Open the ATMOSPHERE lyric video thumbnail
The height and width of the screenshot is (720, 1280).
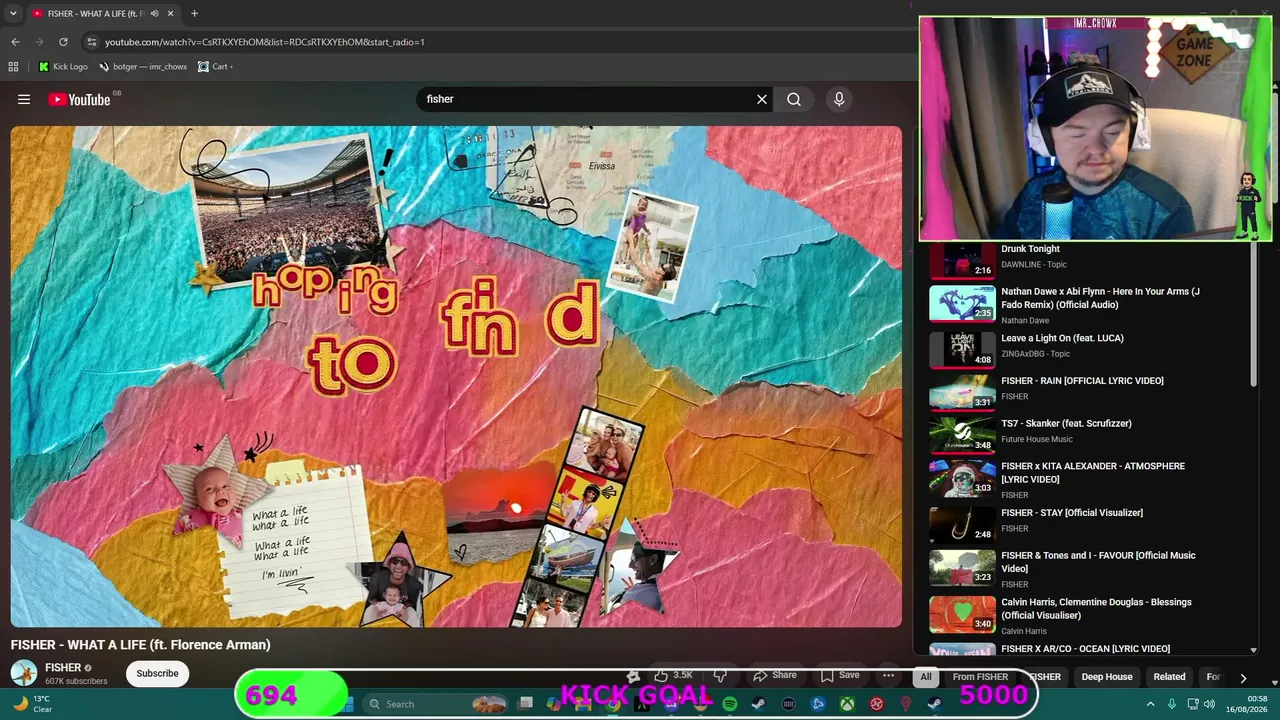click(962, 478)
